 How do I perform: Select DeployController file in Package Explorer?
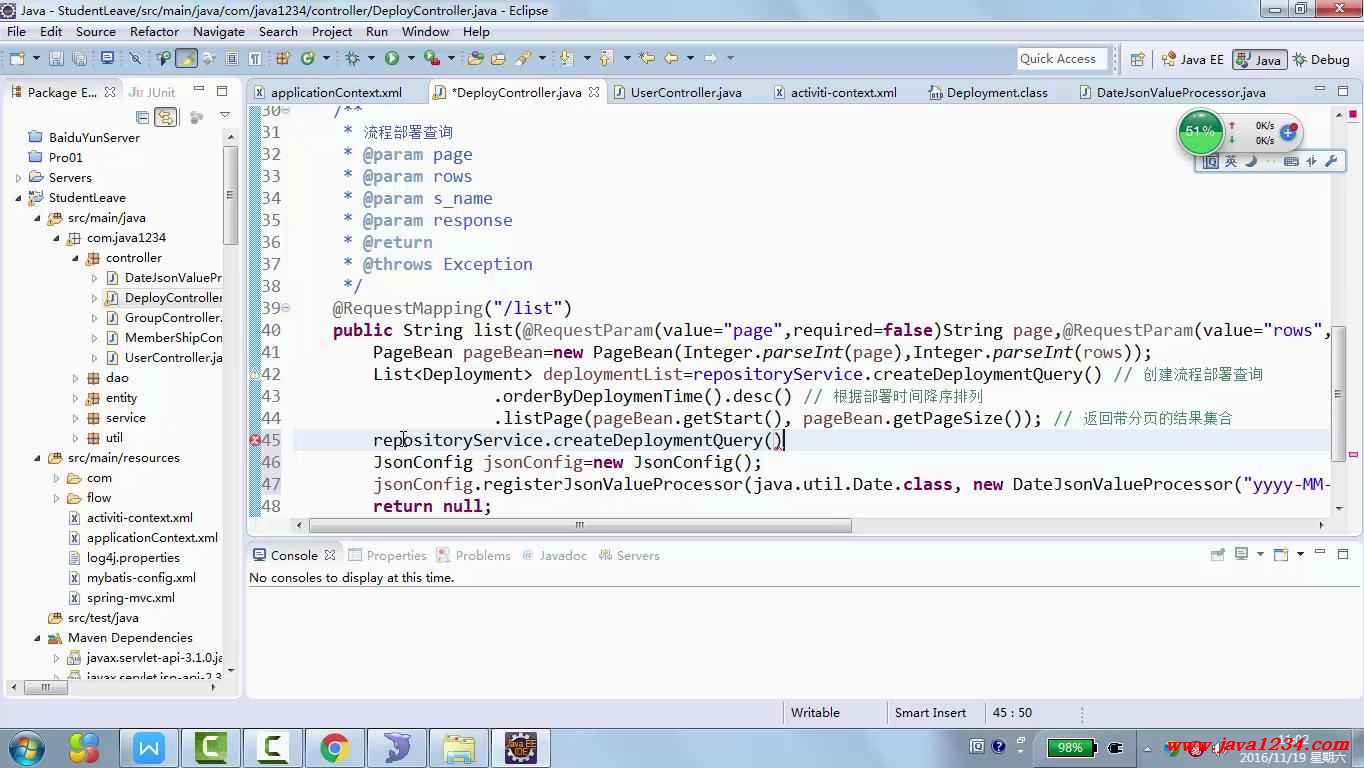tap(163, 298)
